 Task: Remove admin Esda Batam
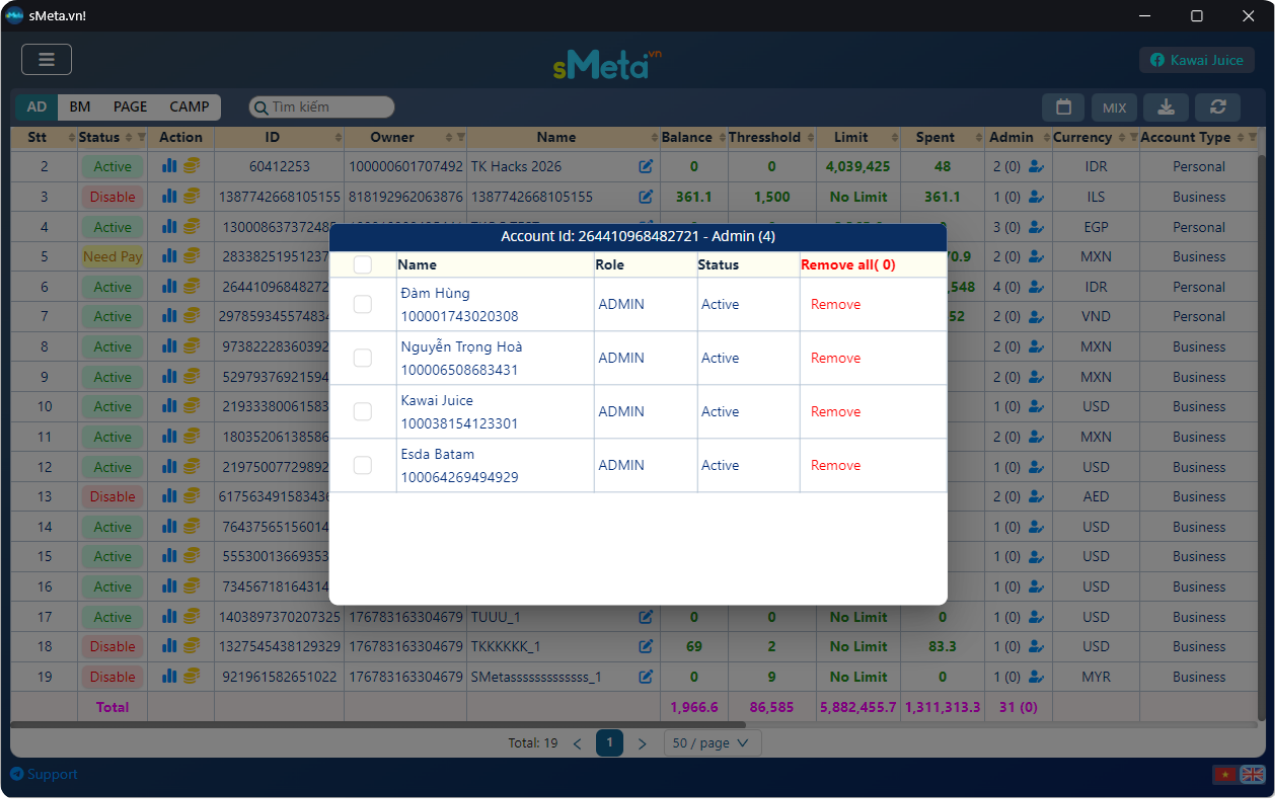(836, 465)
